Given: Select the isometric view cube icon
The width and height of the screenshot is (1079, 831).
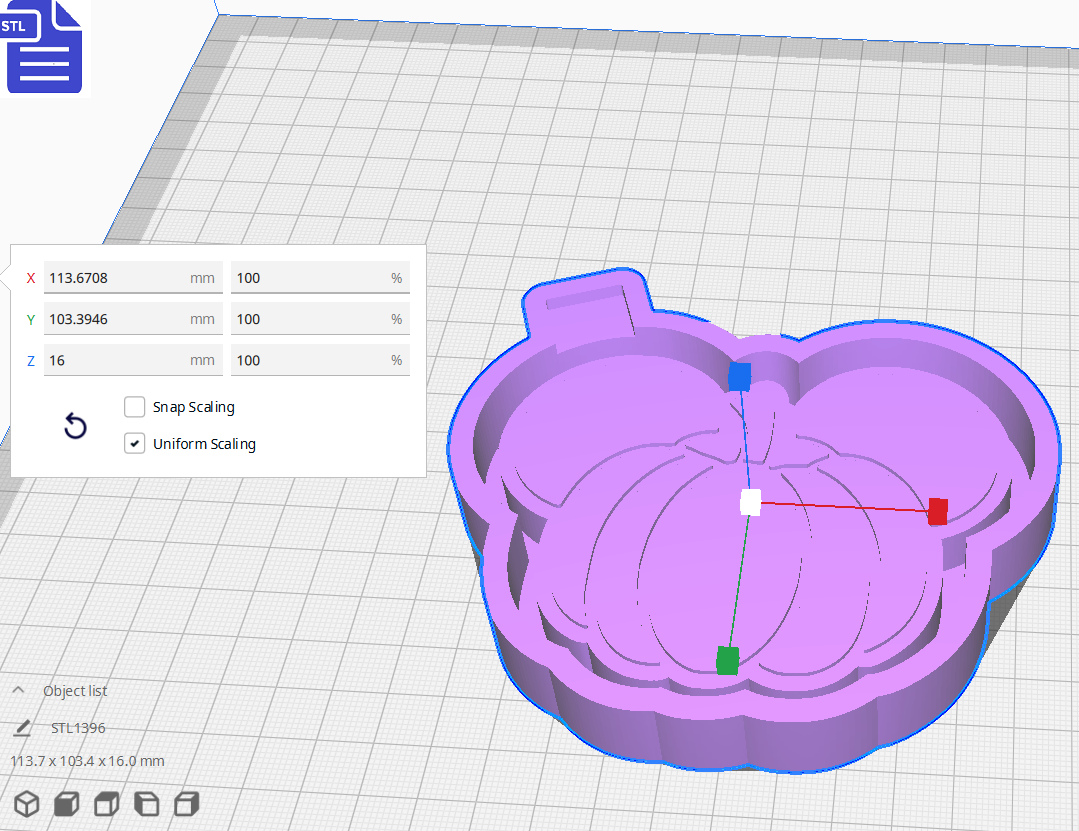Looking at the screenshot, I should click(x=27, y=803).
